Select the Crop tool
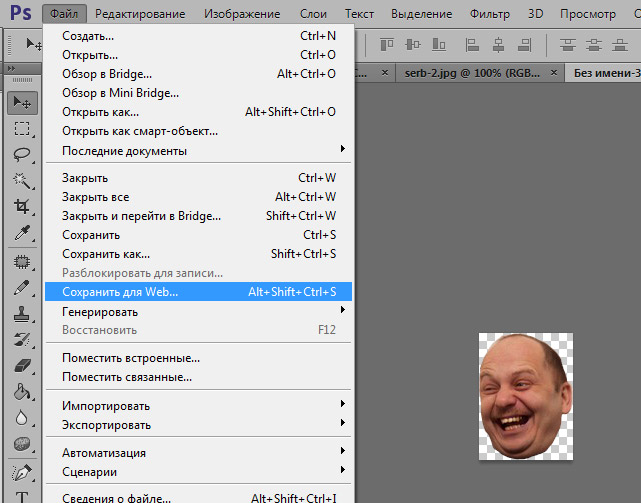641x503 pixels. coord(21,206)
